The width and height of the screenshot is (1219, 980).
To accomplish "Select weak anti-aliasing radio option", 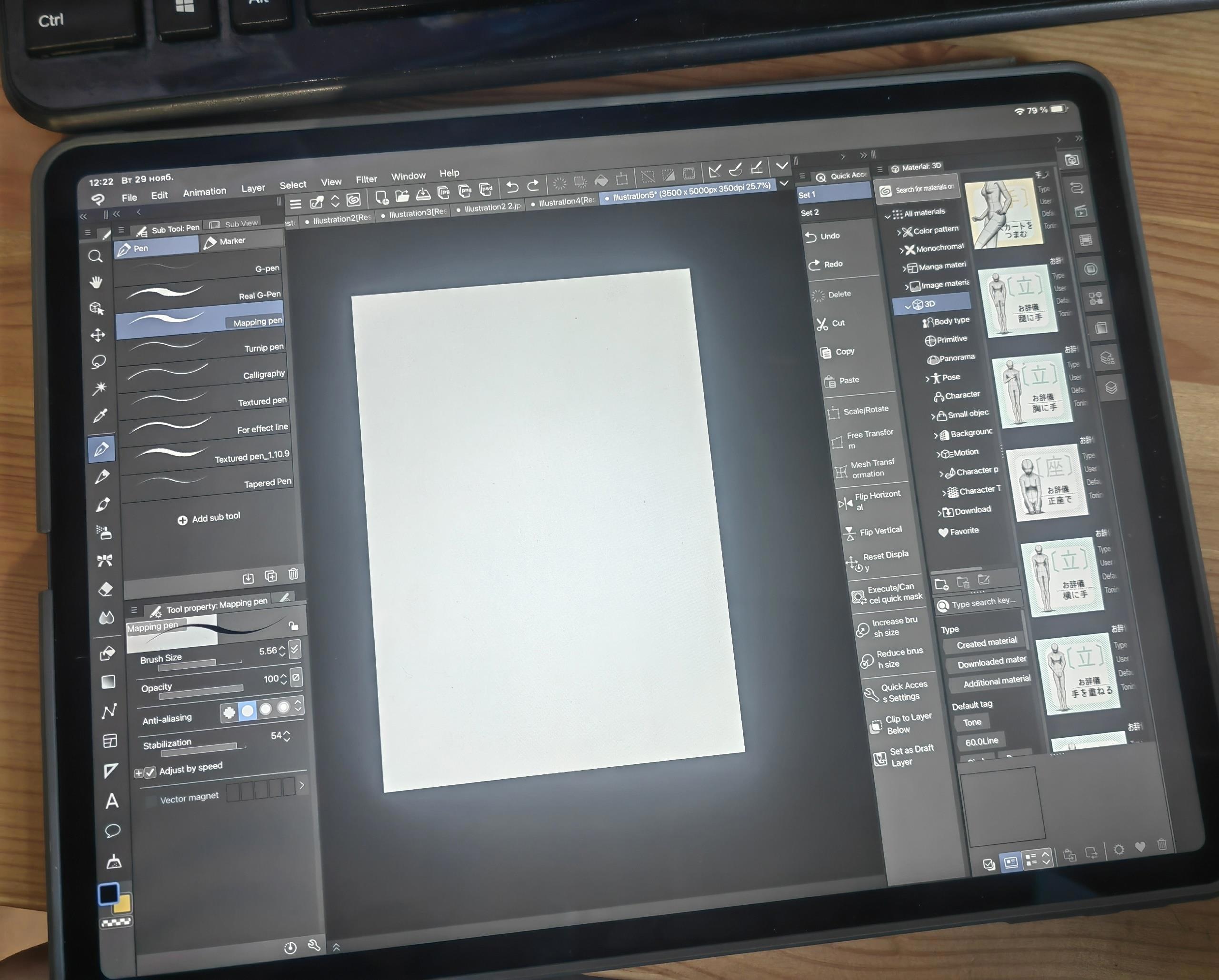I will click(x=247, y=711).
